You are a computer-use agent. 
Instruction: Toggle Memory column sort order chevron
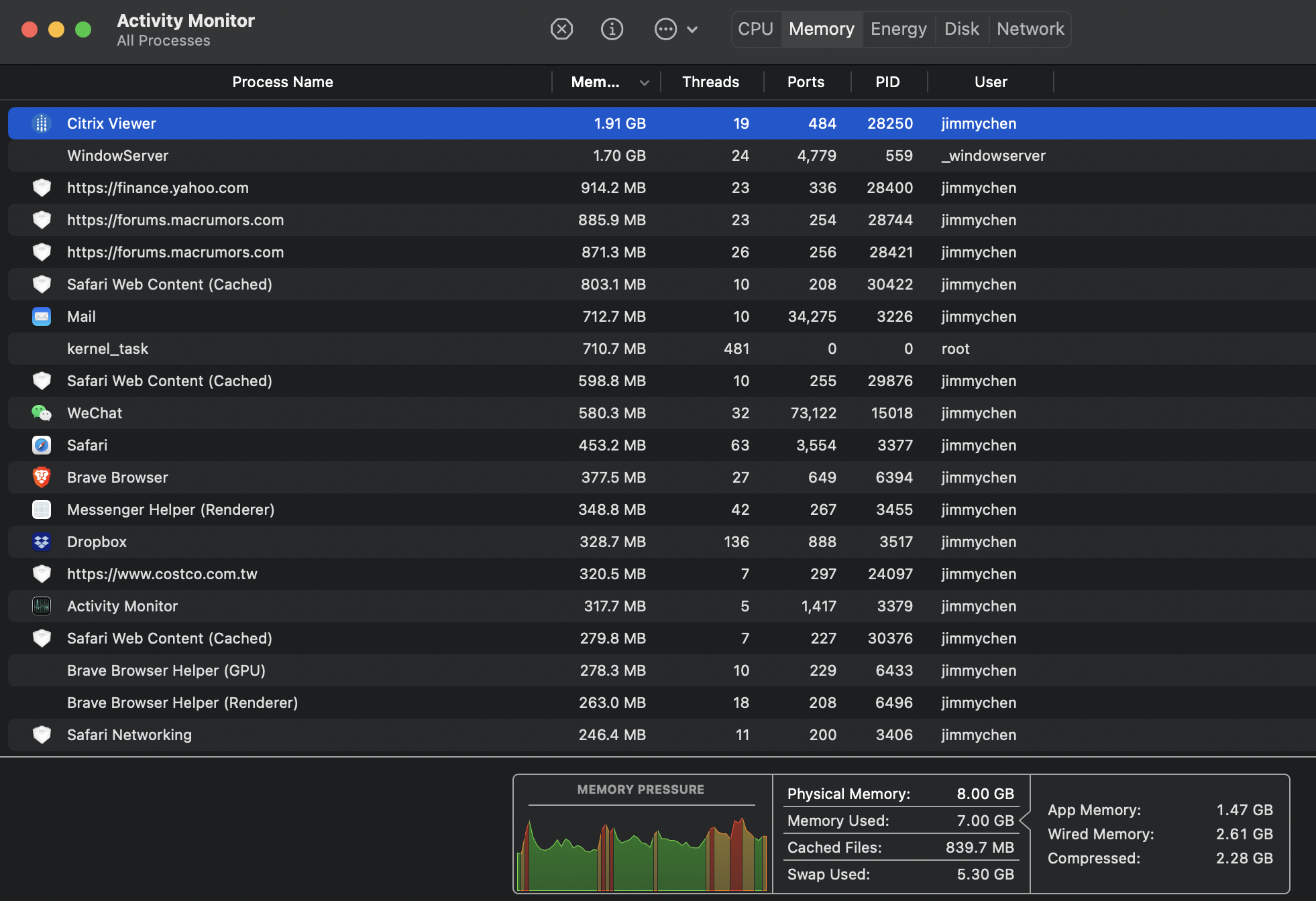pos(644,82)
